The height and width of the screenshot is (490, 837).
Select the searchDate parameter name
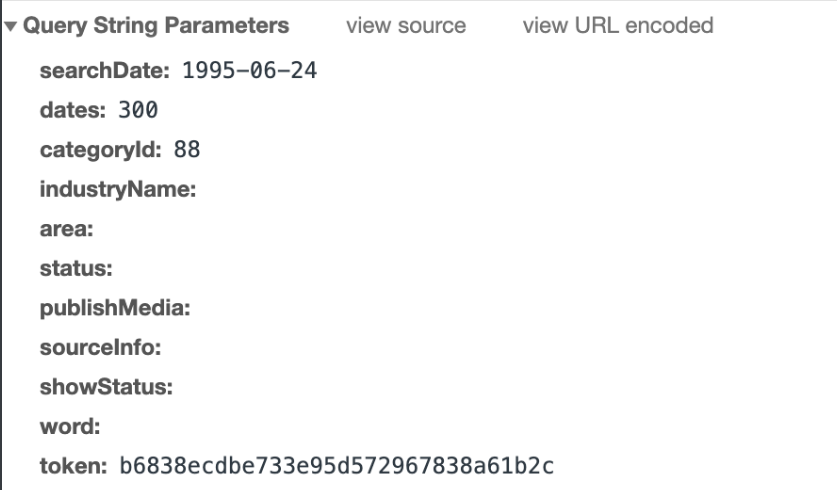point(90,72)
